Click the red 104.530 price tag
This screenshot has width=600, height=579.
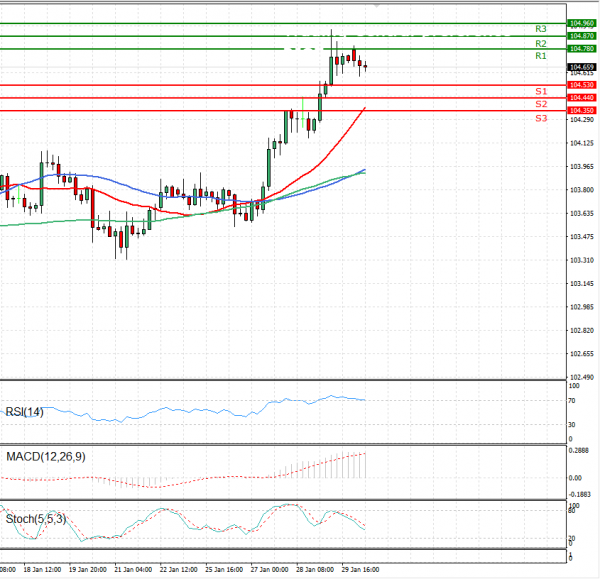(x=581, y=85)
